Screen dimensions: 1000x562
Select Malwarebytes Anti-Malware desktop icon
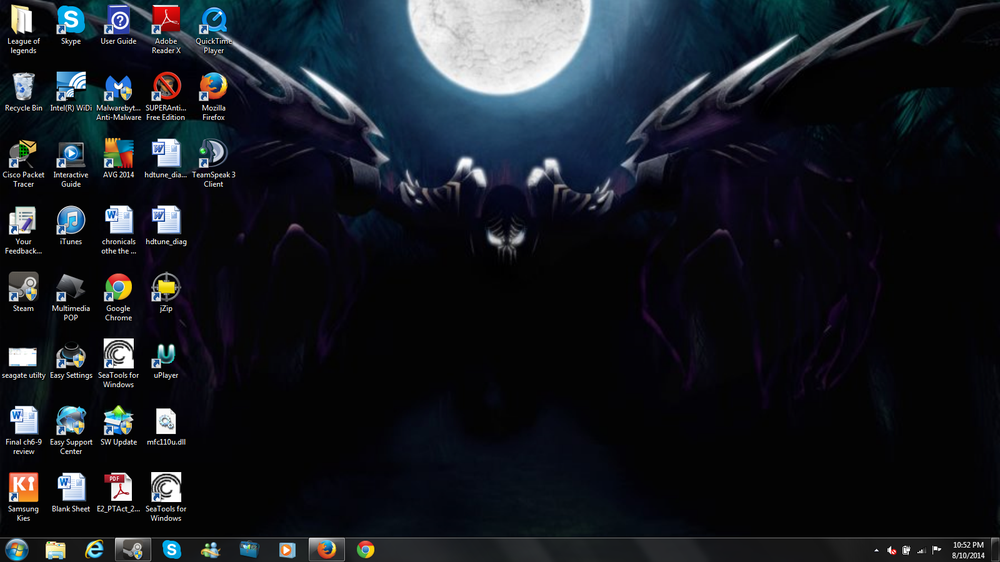118,97
